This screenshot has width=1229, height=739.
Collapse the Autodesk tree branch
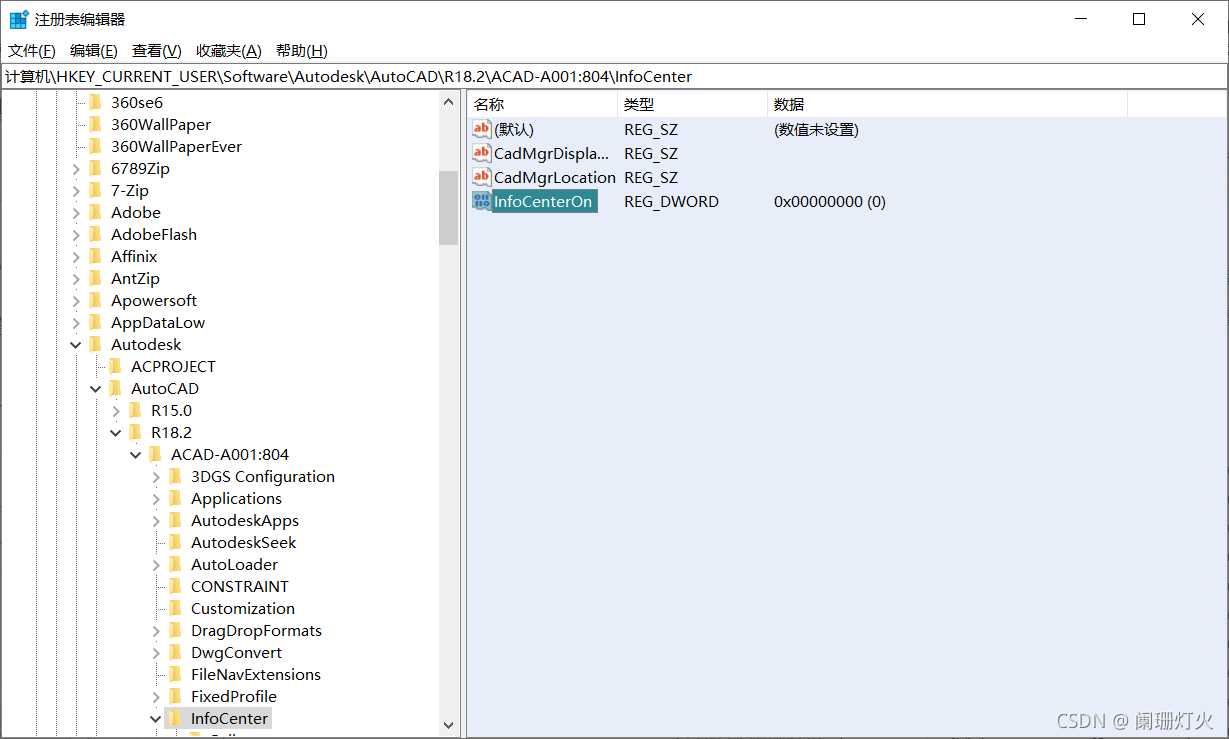coord(75,344)
